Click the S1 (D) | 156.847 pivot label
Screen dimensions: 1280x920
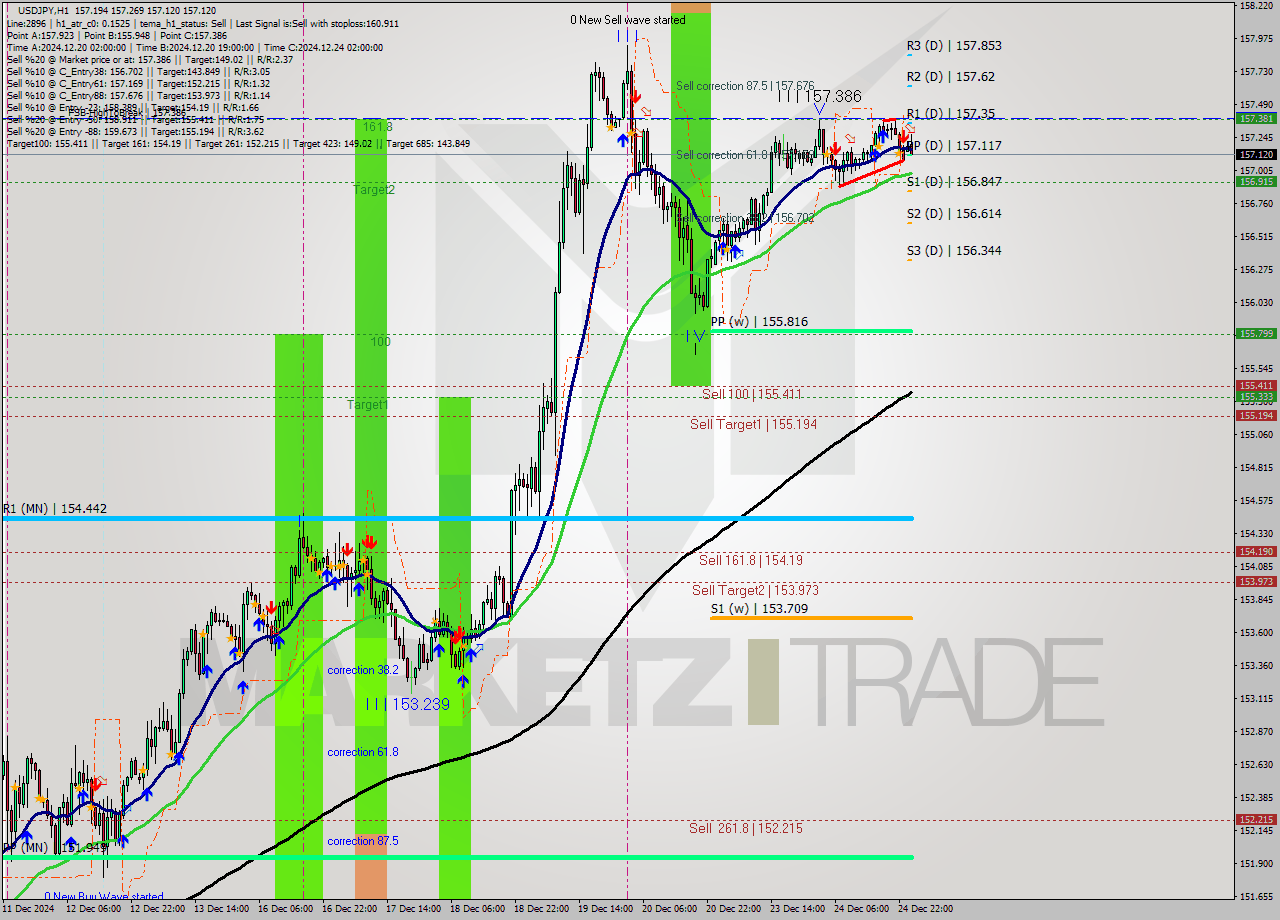coord(954,182)
